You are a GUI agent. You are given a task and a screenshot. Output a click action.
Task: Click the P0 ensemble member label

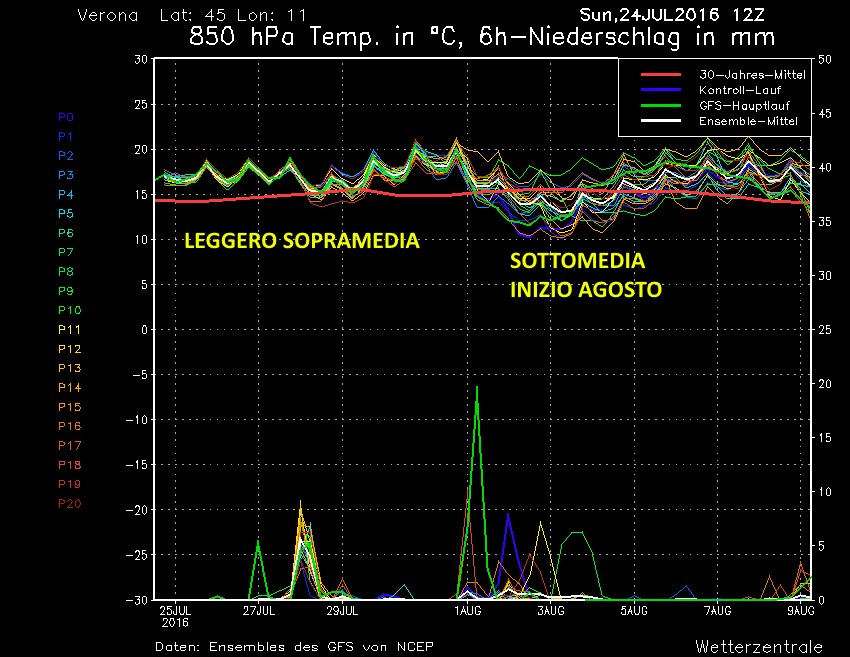[66, 117]
